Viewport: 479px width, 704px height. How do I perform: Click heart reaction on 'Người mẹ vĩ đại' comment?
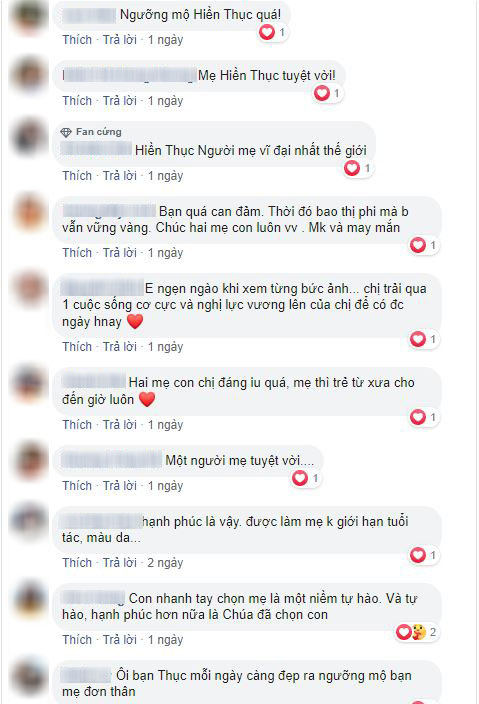[352, 168]
